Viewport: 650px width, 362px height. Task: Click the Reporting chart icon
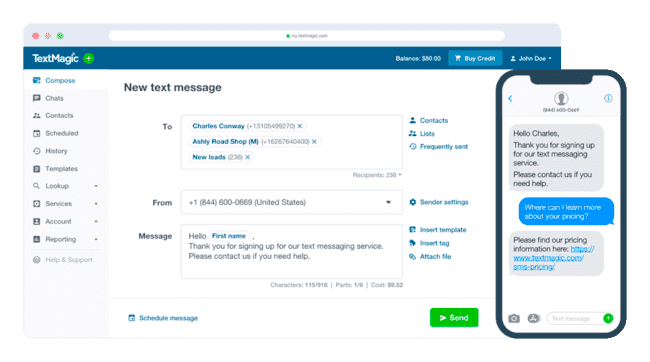point(36,239)
